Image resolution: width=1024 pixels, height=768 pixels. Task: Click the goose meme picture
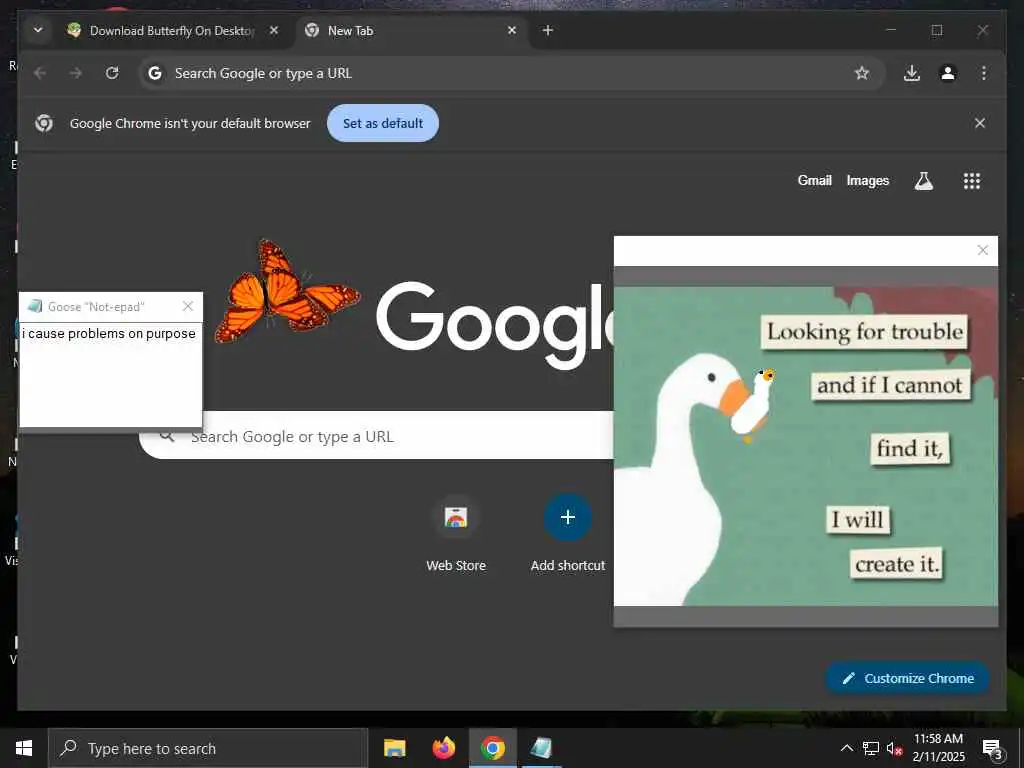click(x=806, y=446)
